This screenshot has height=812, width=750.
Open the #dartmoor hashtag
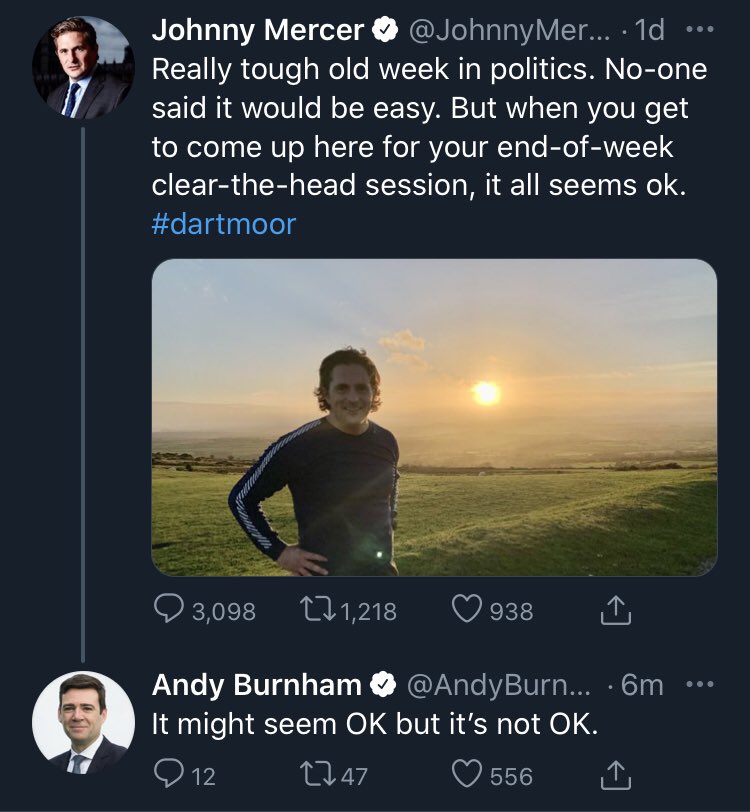tap(224, 223)
